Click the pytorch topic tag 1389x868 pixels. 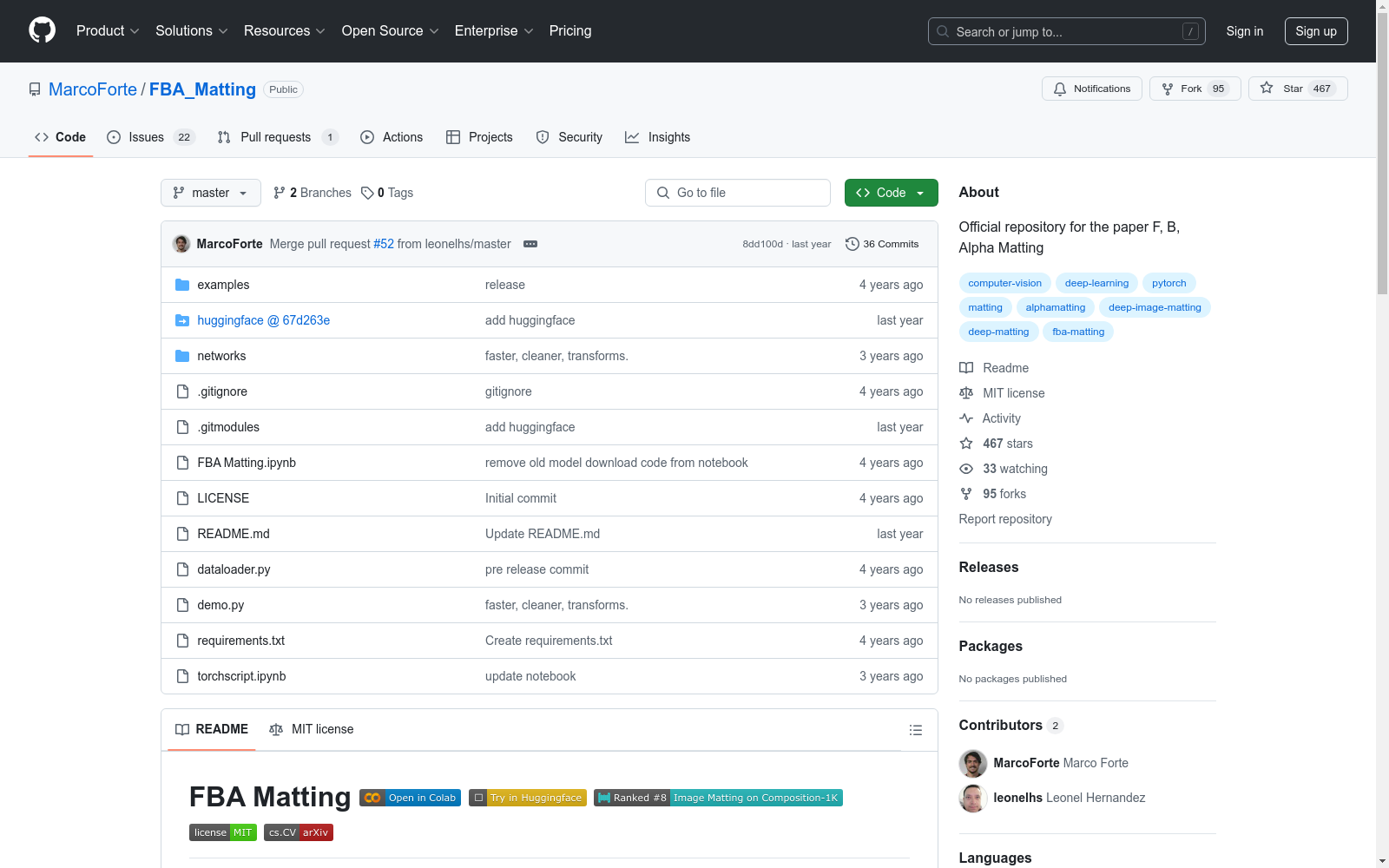click(x=1168, y=283)
